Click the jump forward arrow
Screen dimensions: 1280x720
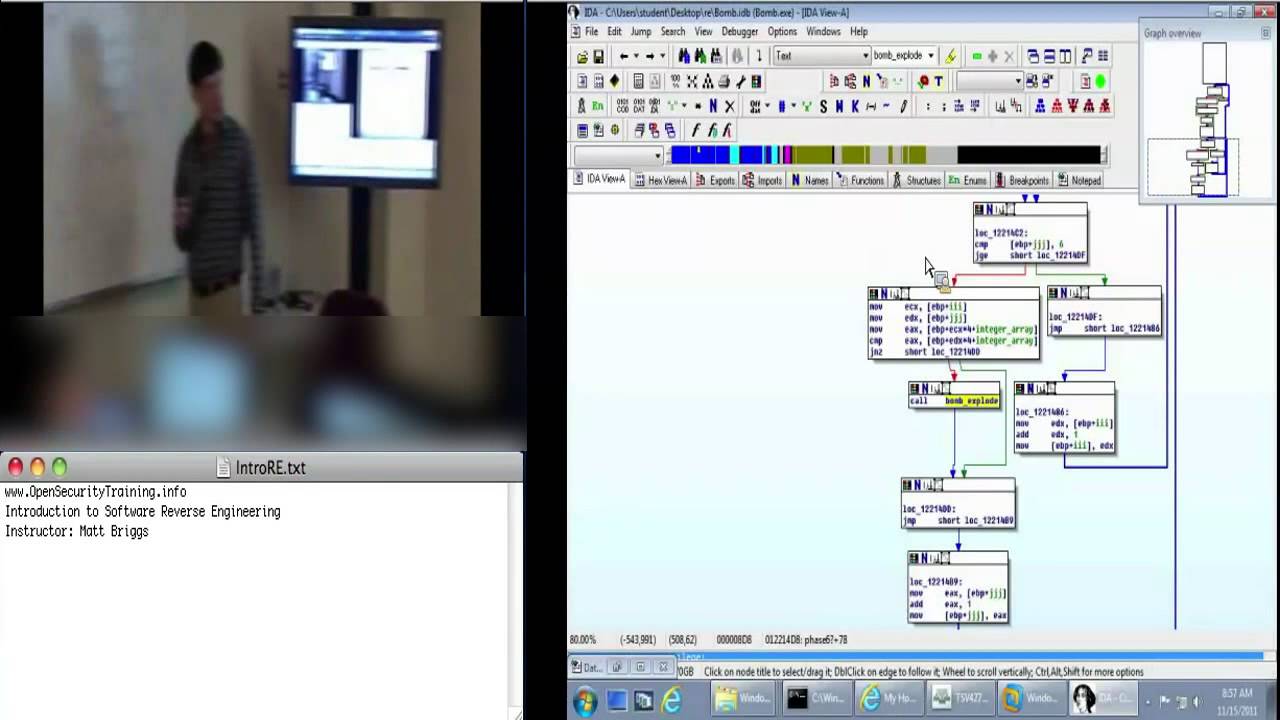(650, 57)
